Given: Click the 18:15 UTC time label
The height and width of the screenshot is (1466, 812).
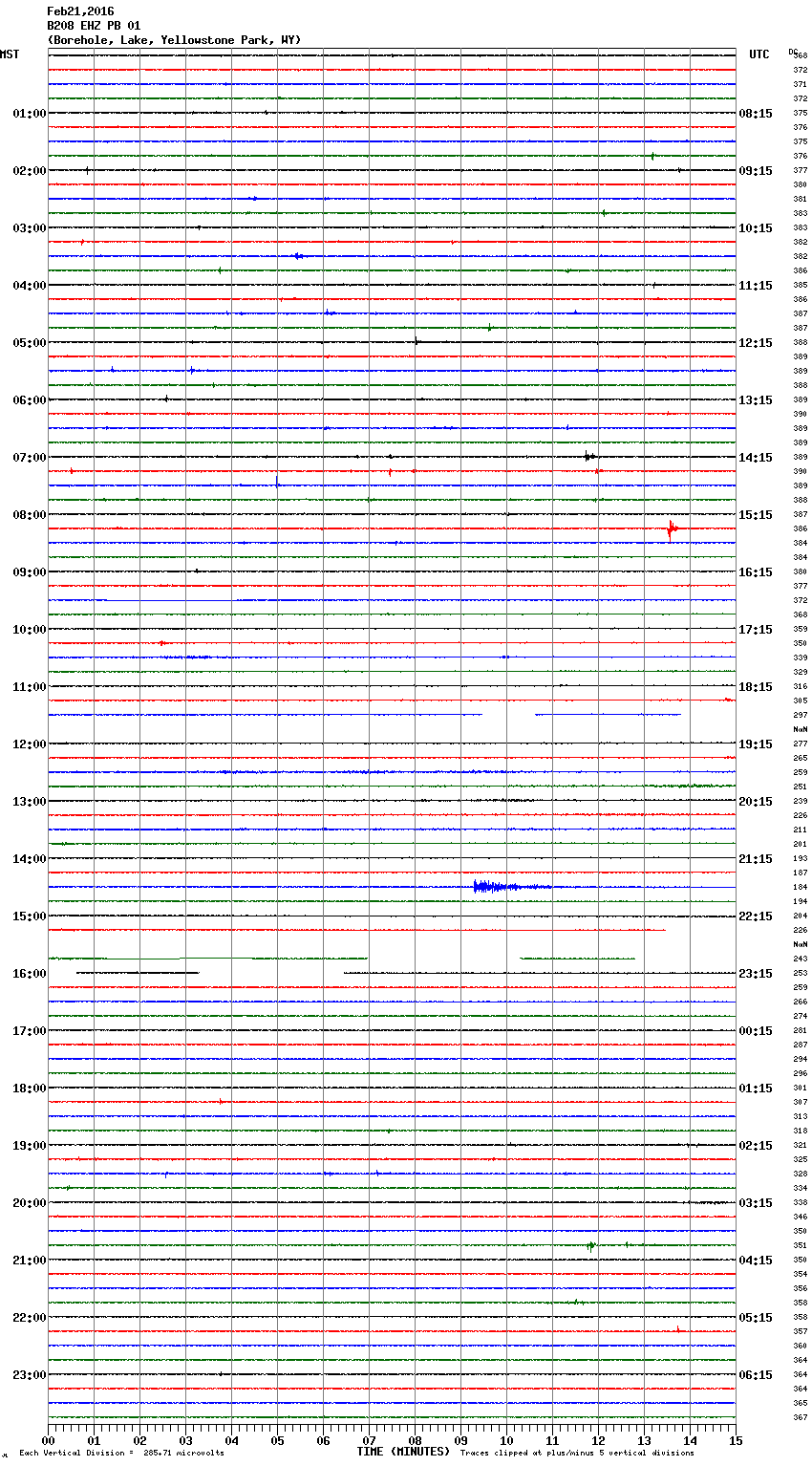Looking at the screenshot, I should (x=756, y=687).
